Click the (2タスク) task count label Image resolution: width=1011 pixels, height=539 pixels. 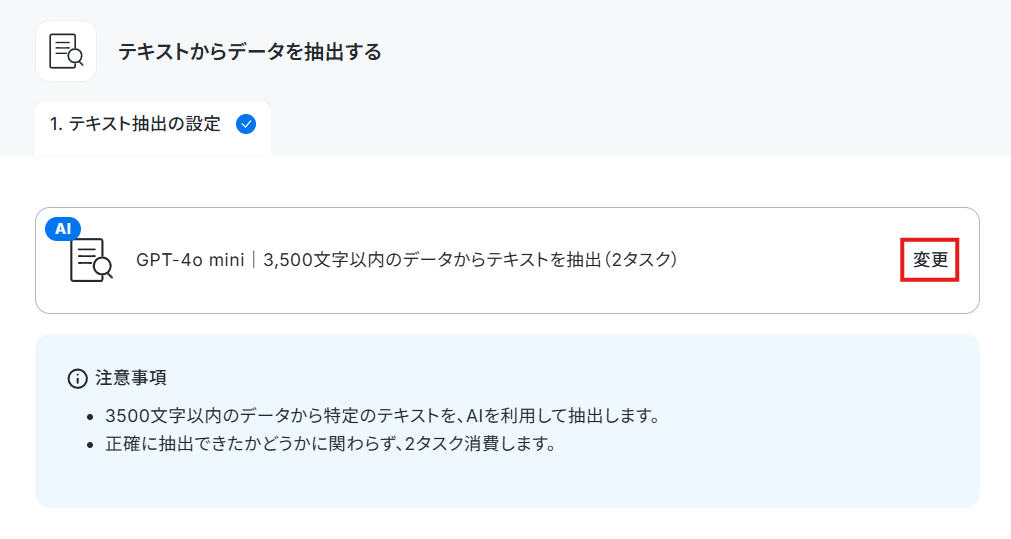[x=640, y=260]
